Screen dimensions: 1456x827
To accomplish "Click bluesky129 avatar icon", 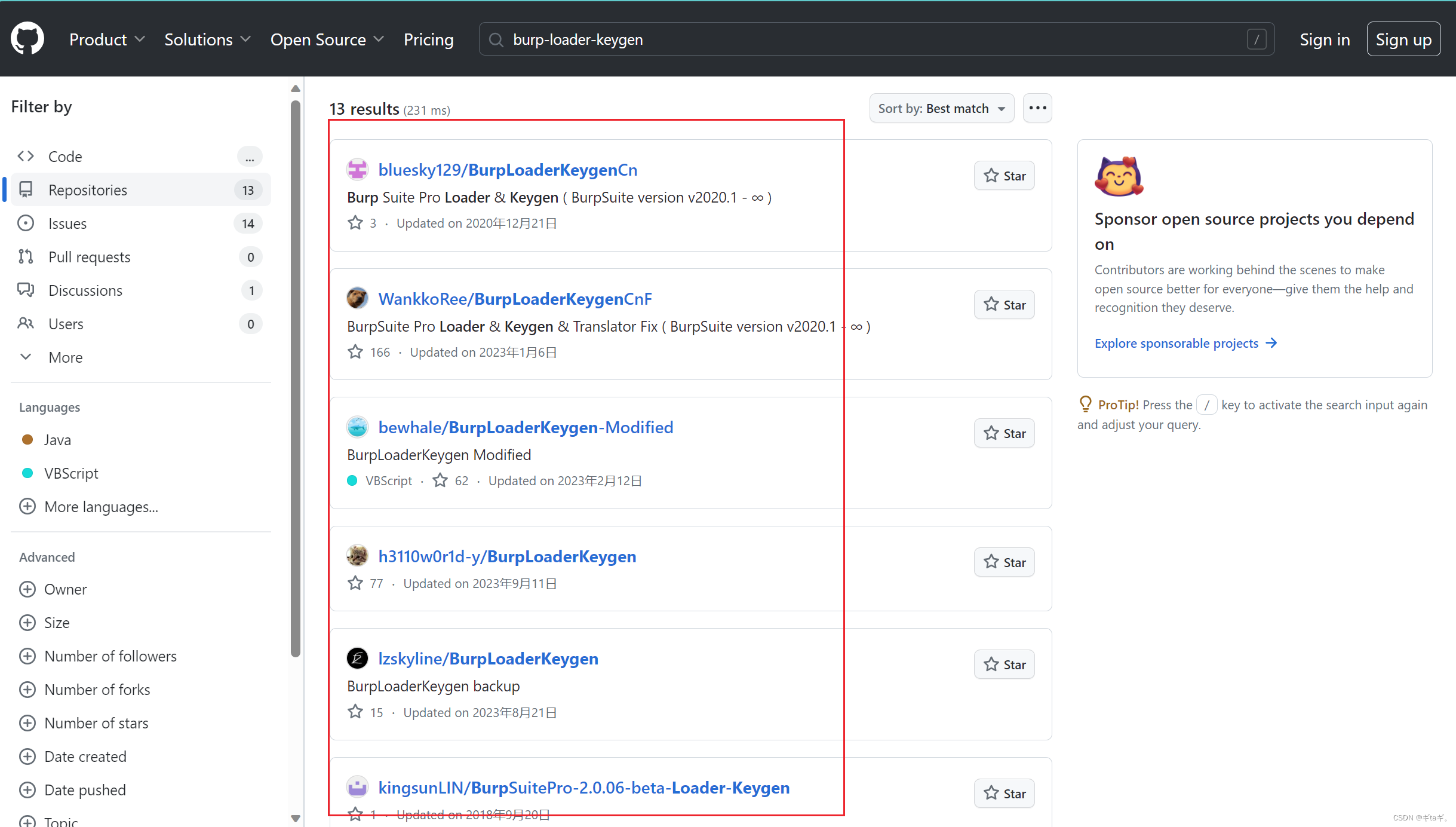I will [357, 170].
